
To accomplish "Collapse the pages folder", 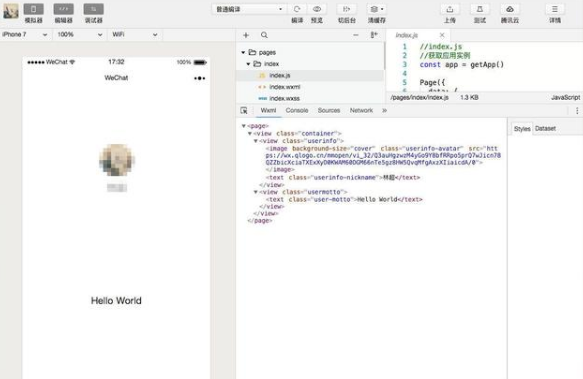I will (x=243, y=52).
